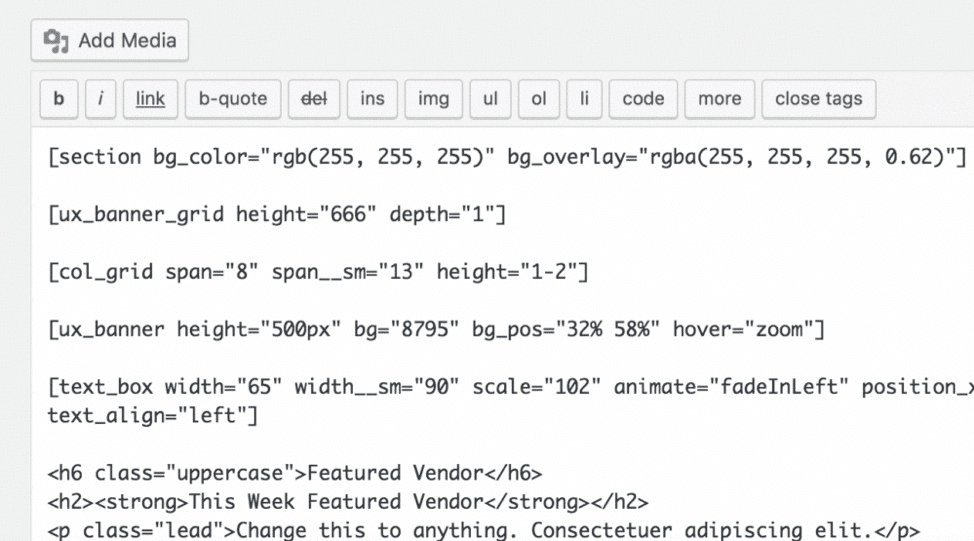Image resolution: width=974 pixels, height=541 pixels.
Task: Close all open tags with close tags
Action: pyautogui.click(x=819, y=99)
